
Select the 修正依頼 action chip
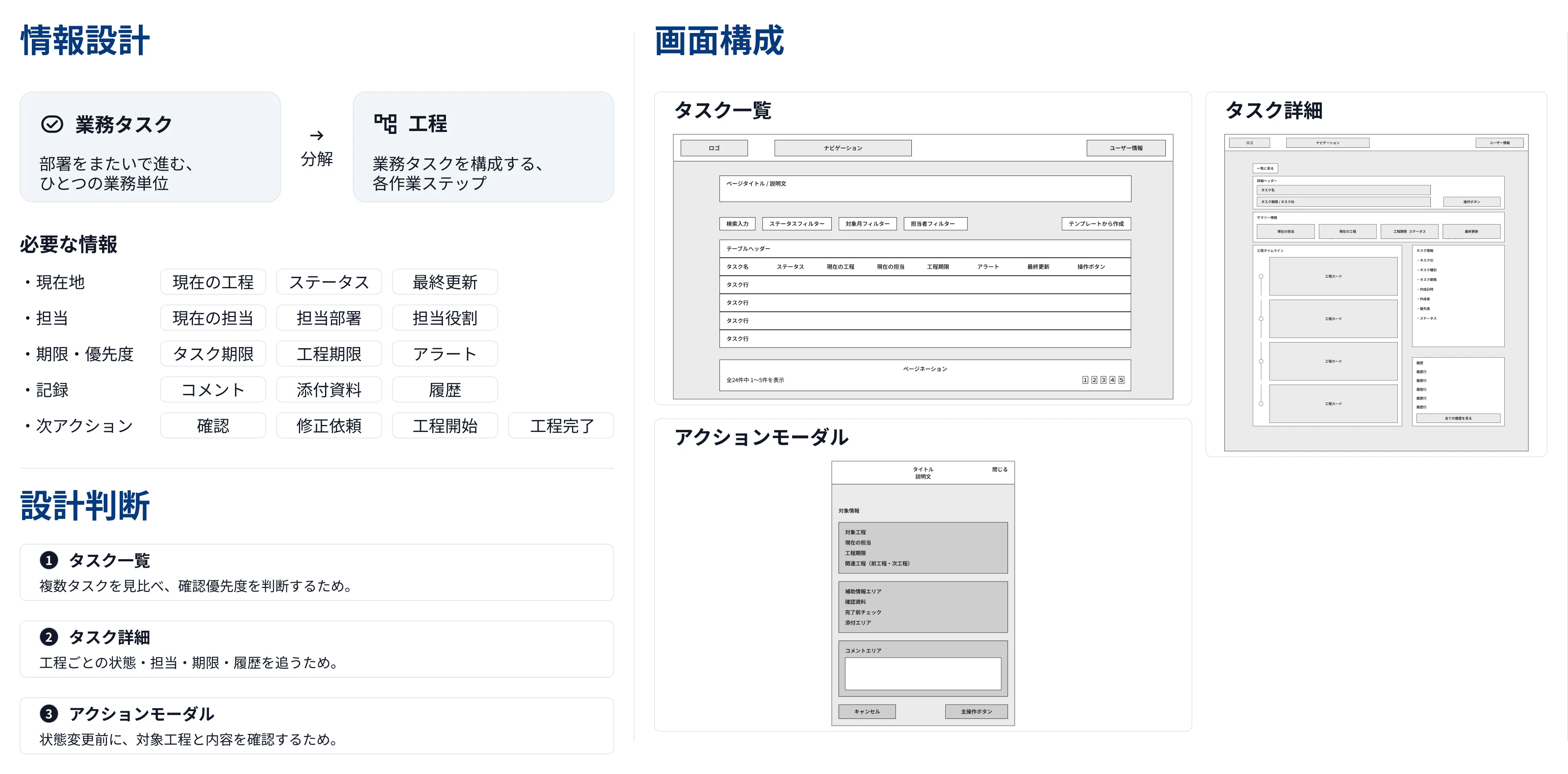click(329, 425)
